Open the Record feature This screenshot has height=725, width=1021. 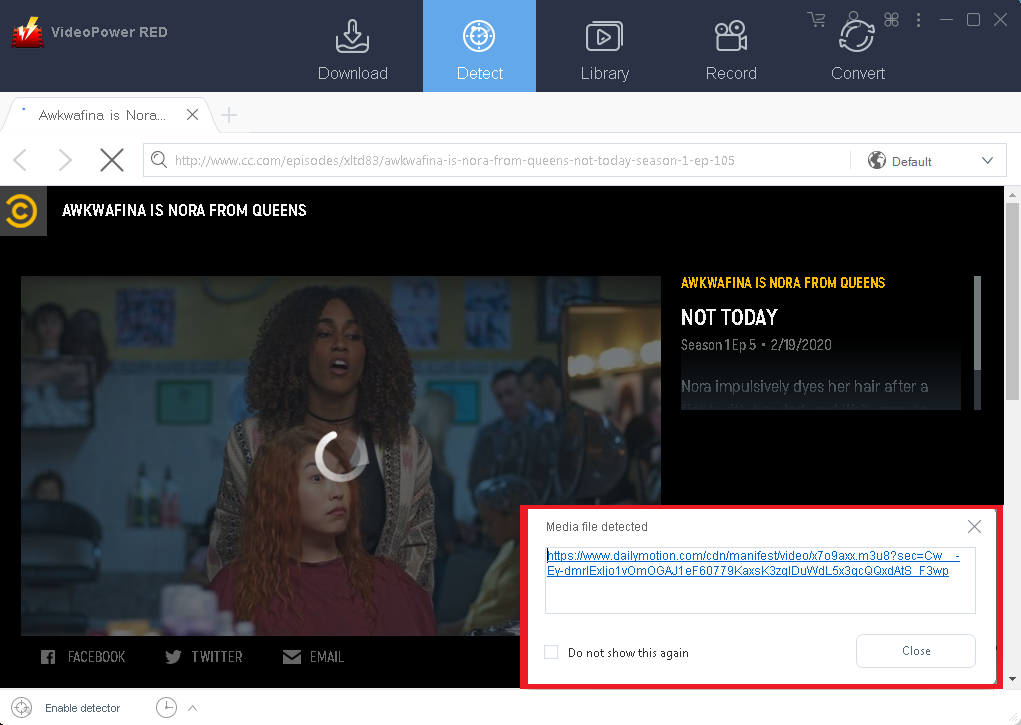pos(731,45)
